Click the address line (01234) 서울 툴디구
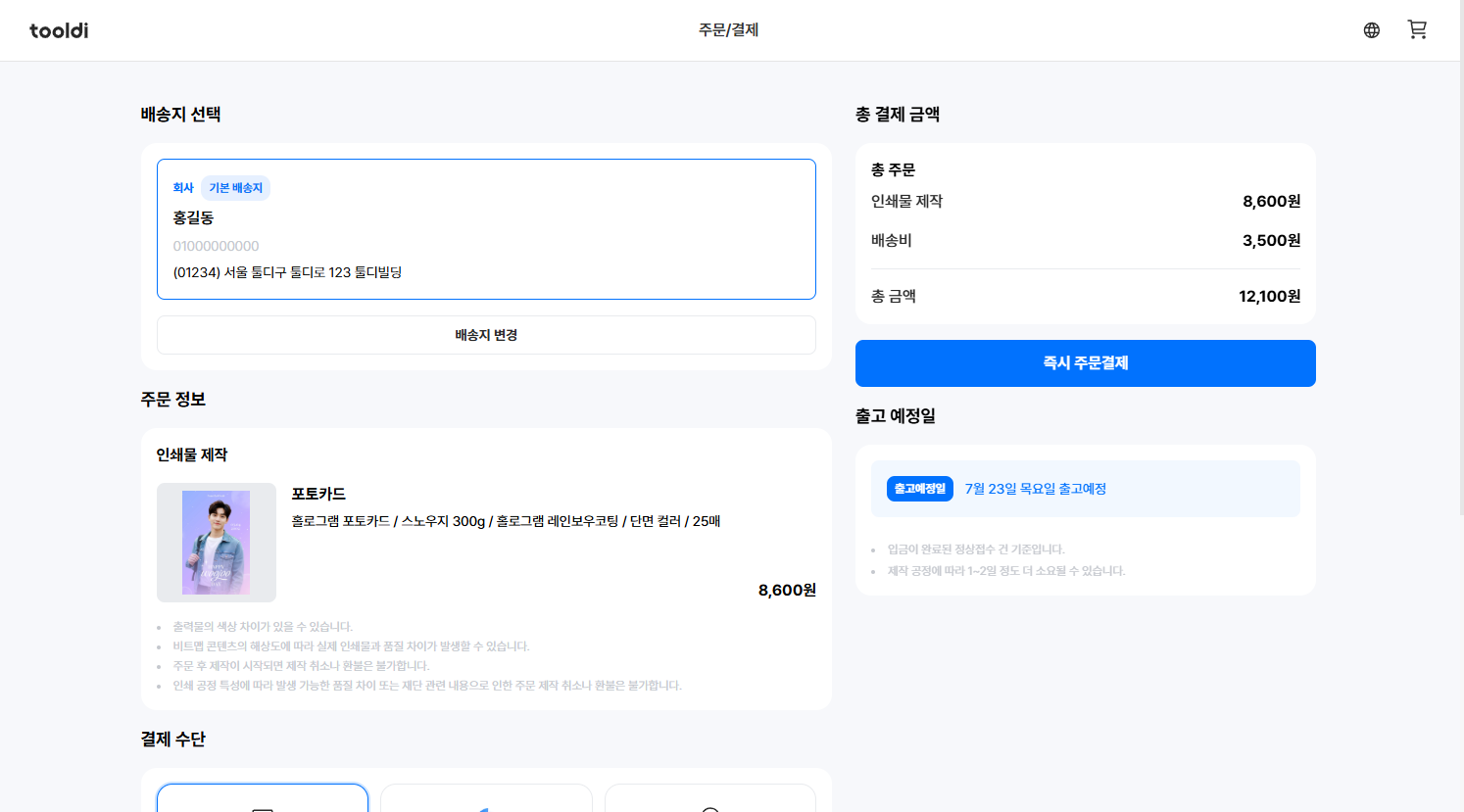1464x812 pixels. coord(288,272)
